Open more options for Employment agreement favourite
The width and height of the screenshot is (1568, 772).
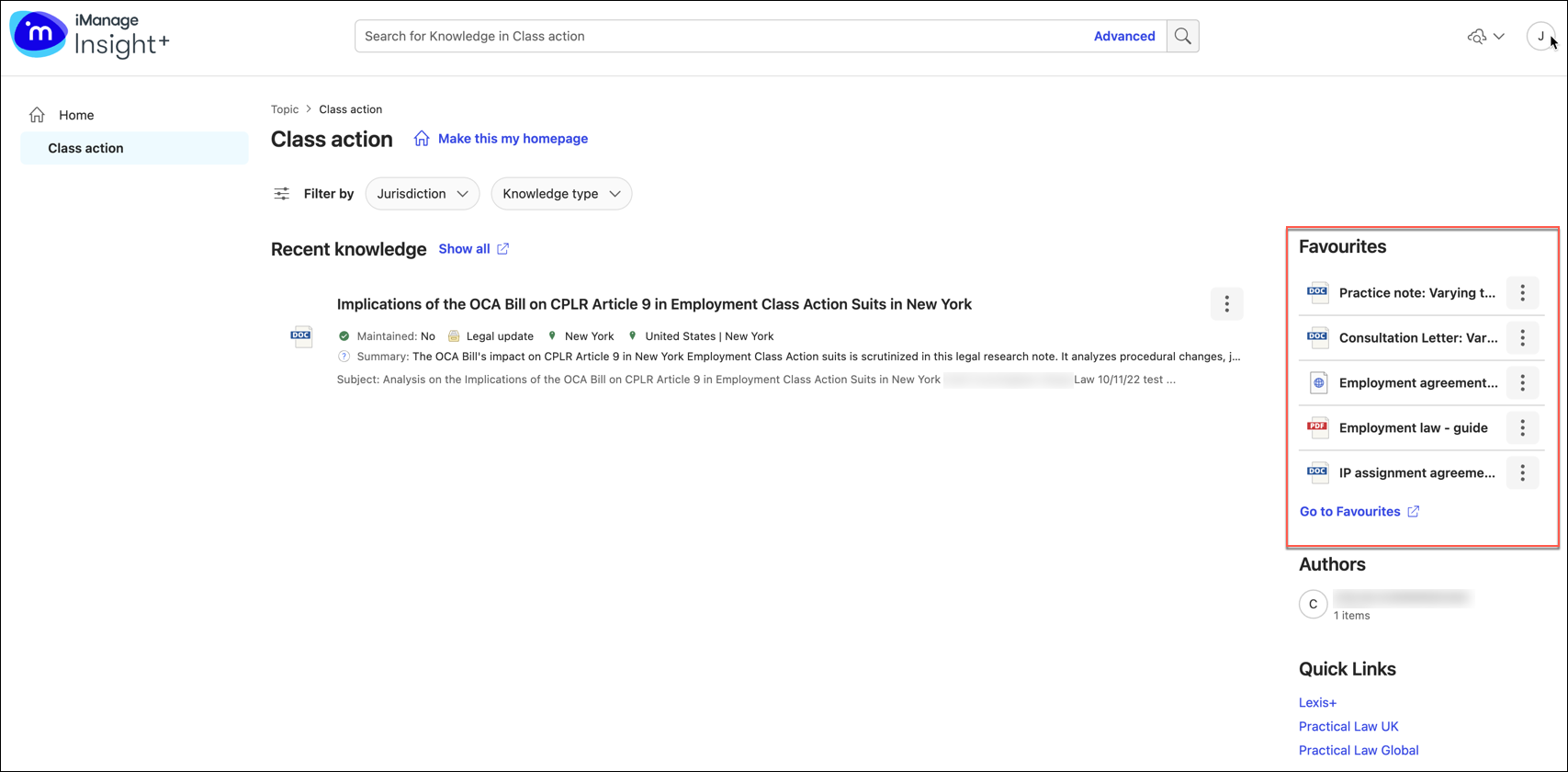point(1522,383)
